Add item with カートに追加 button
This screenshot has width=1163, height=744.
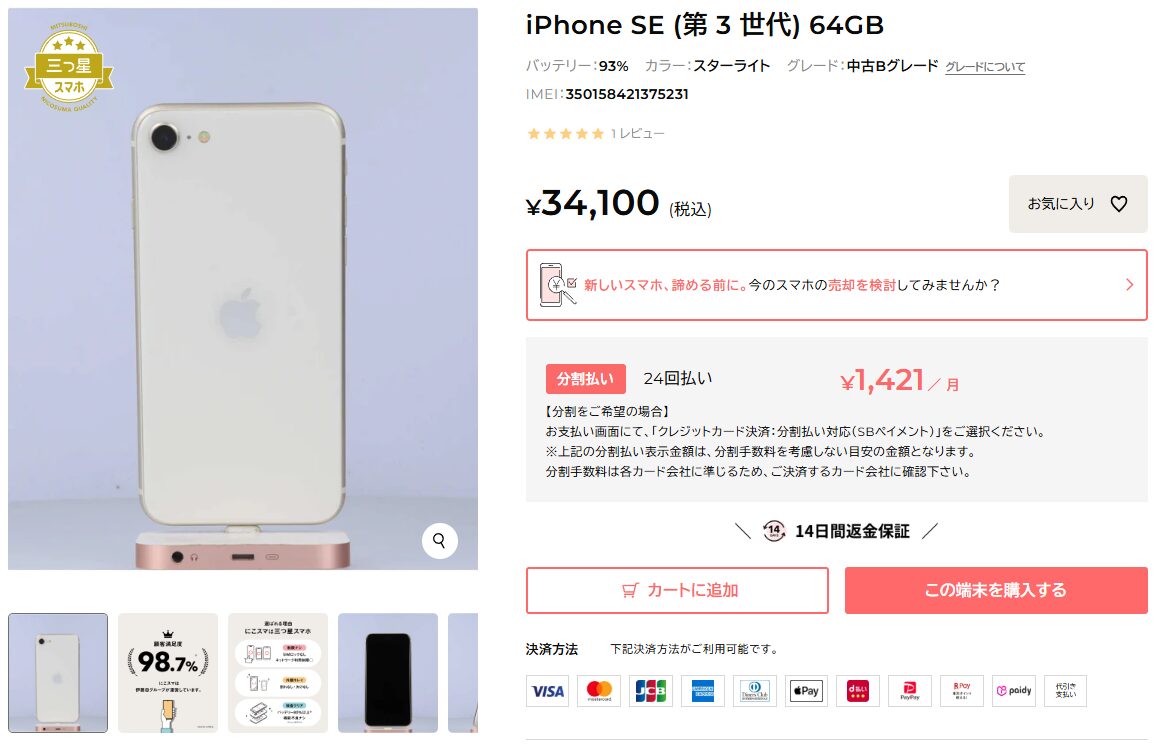[x=677, y=590]
